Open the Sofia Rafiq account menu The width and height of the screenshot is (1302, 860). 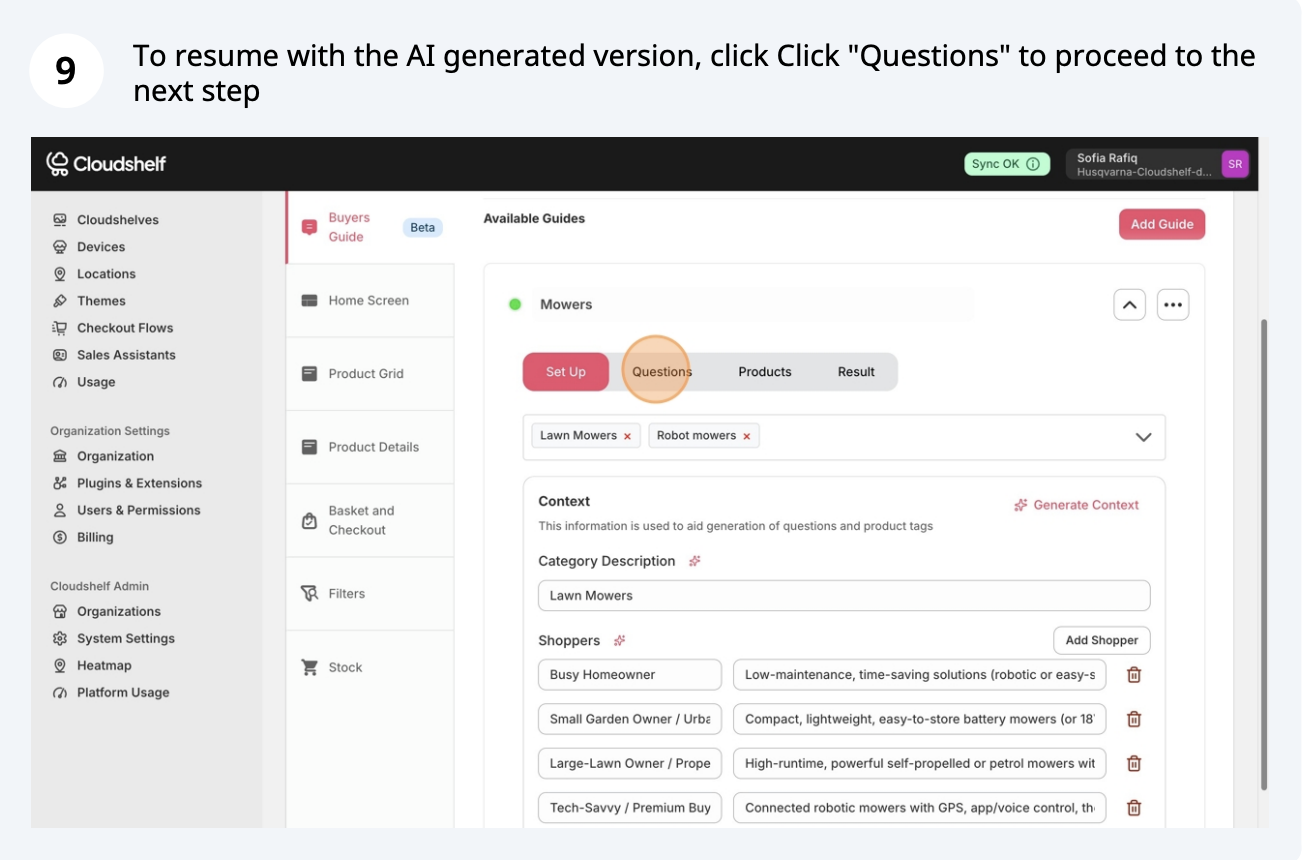[1156, 164]
